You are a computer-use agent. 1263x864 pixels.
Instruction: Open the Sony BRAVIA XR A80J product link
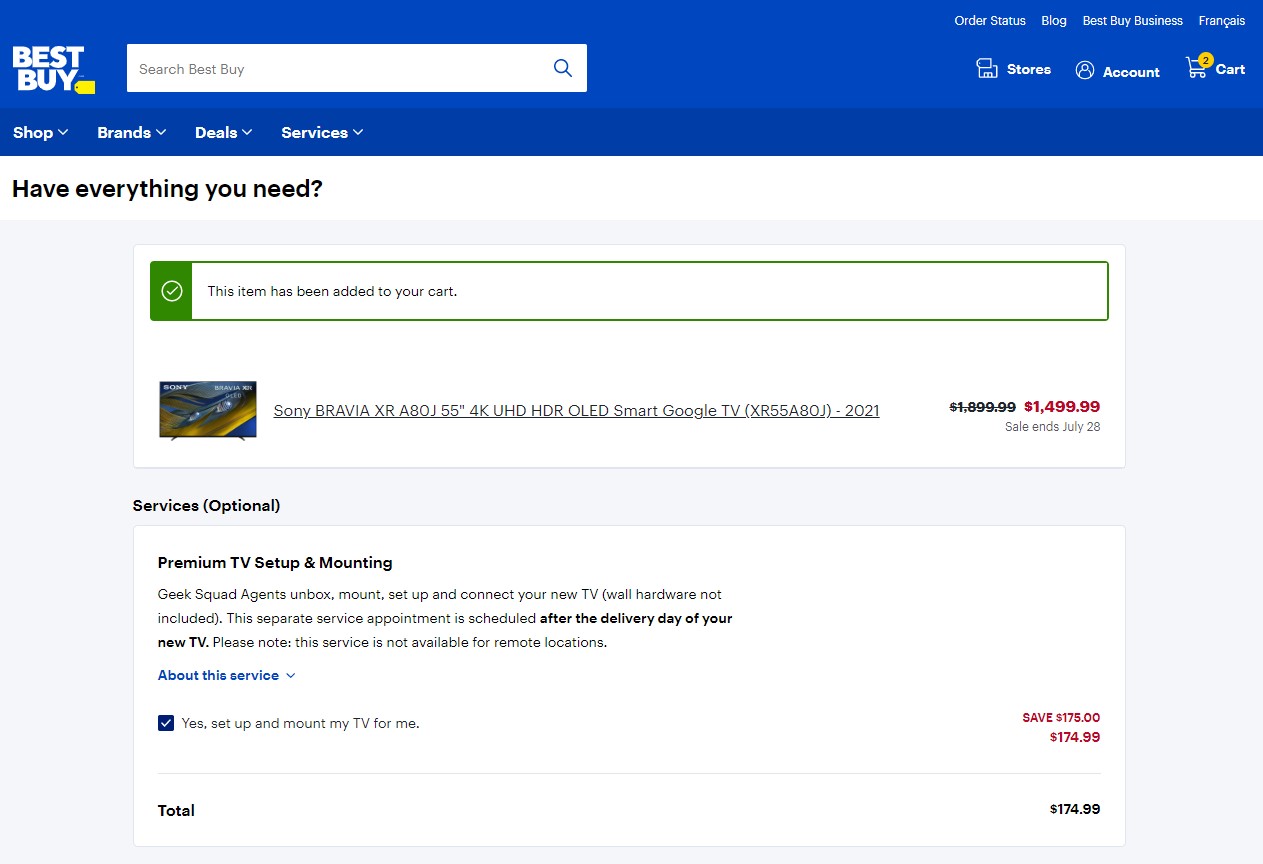pos(577,411)
